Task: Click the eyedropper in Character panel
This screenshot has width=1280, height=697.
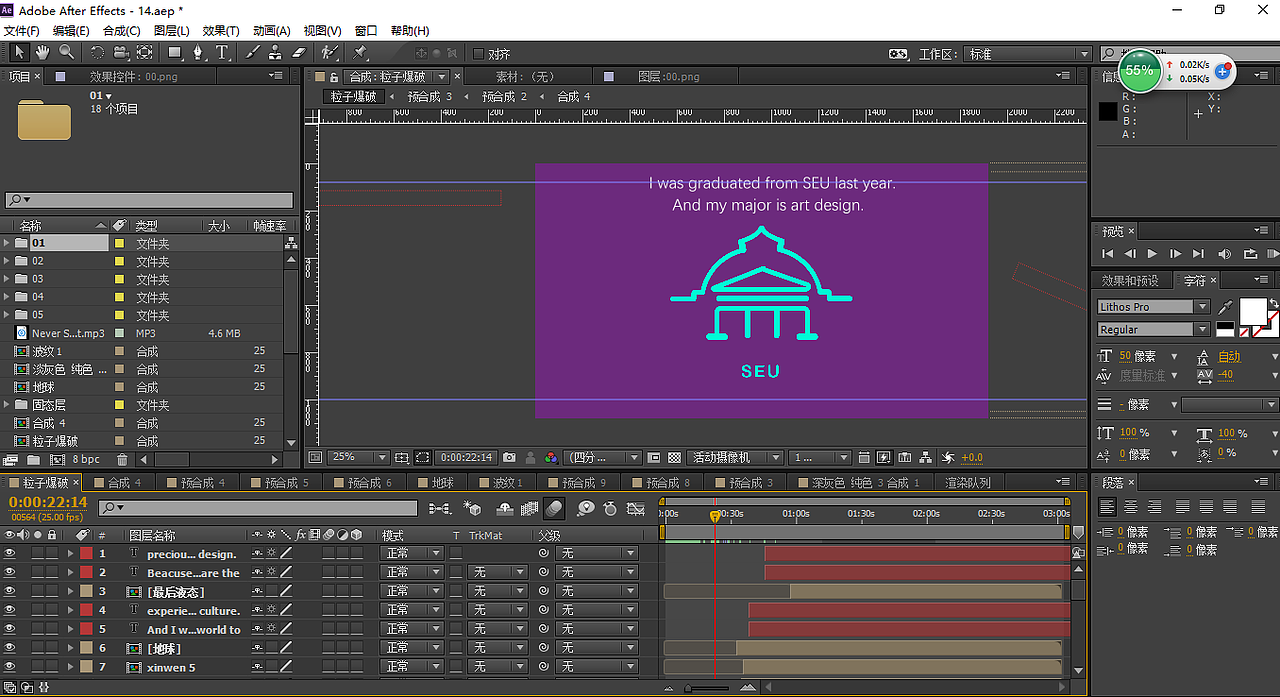Action: 1224,307
